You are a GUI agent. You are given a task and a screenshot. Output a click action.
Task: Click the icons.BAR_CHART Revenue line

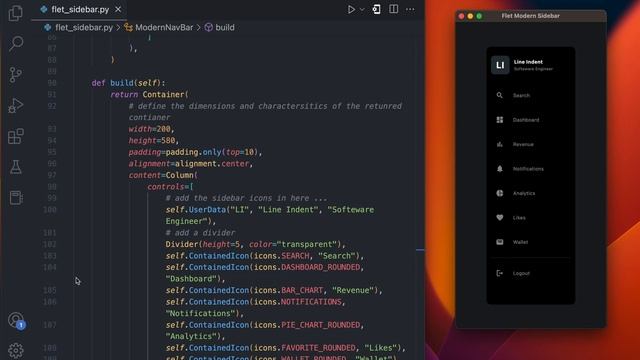(x=274, y=290)
